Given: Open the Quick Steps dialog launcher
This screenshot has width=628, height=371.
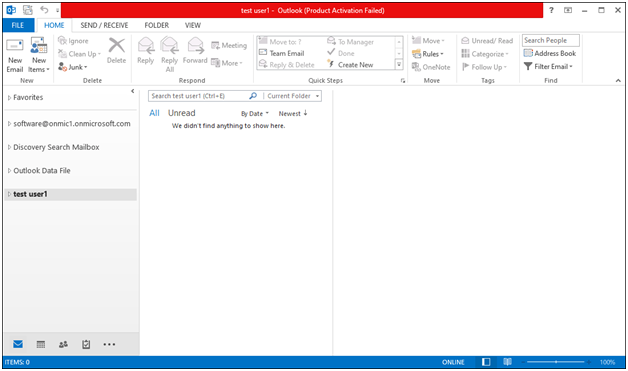Looking at the screenshot, I should point(403,81).
